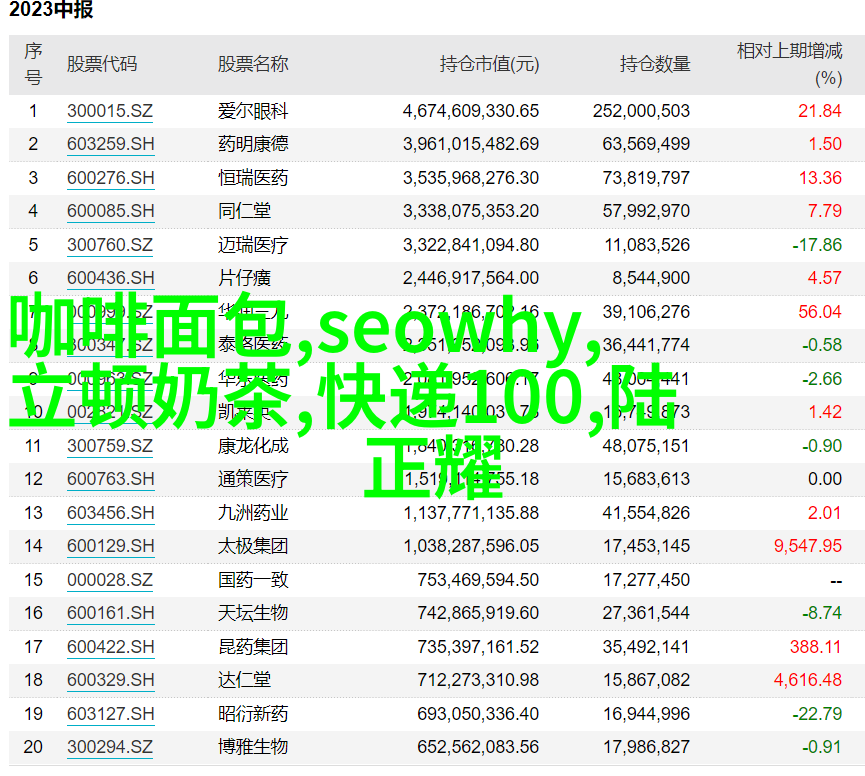Click stock code 603456.SH
Screen dimensions: 865x776
coord(110,513)
